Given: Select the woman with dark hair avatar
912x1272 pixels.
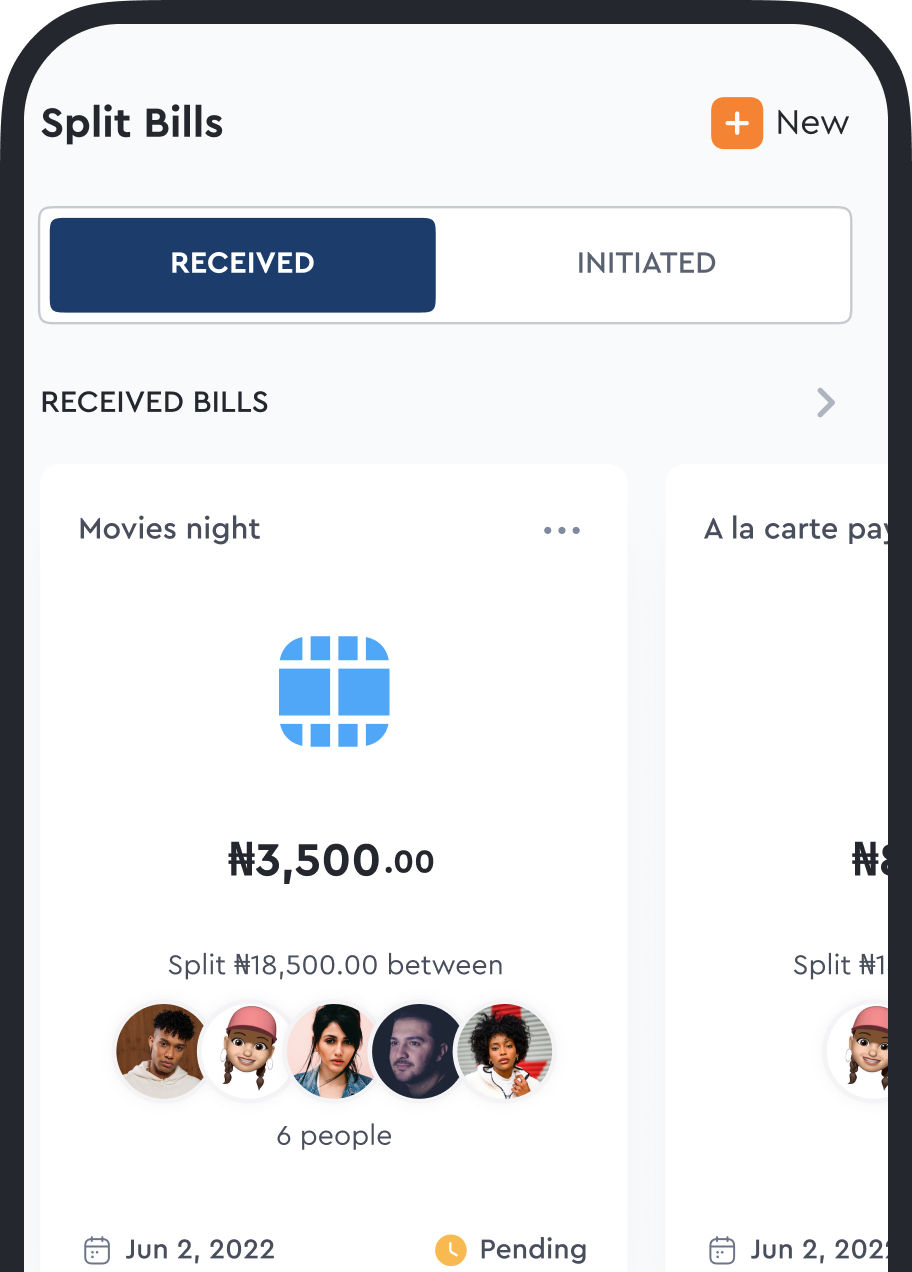Looking at the screenshot, I should point(333,1051).
